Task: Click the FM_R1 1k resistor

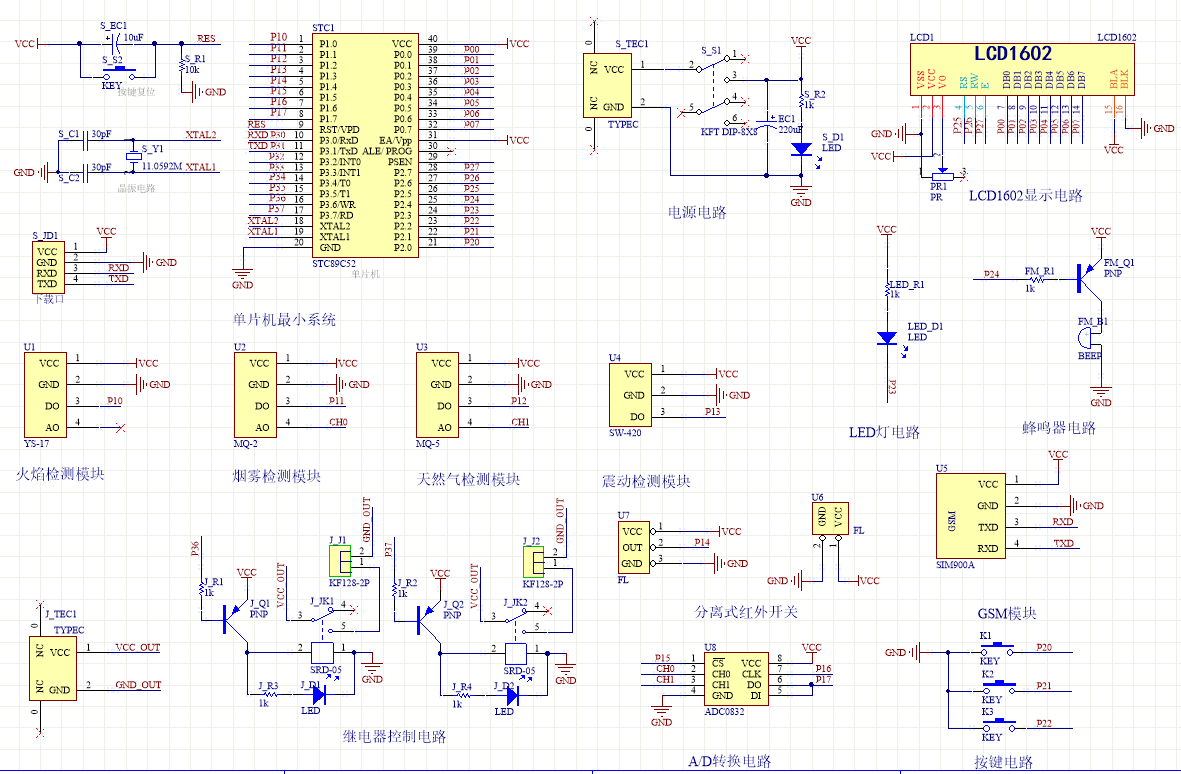Action: pyautogui.click(x=1039, y=278)
